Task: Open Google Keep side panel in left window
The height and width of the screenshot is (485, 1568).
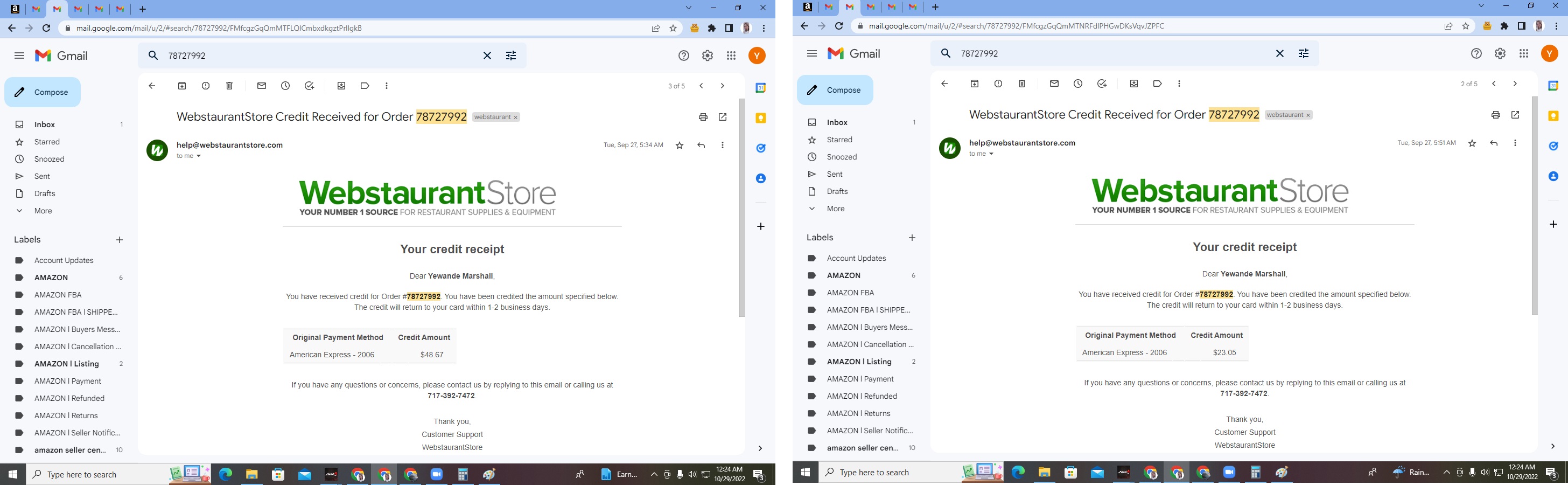Action: coord(760,118)
